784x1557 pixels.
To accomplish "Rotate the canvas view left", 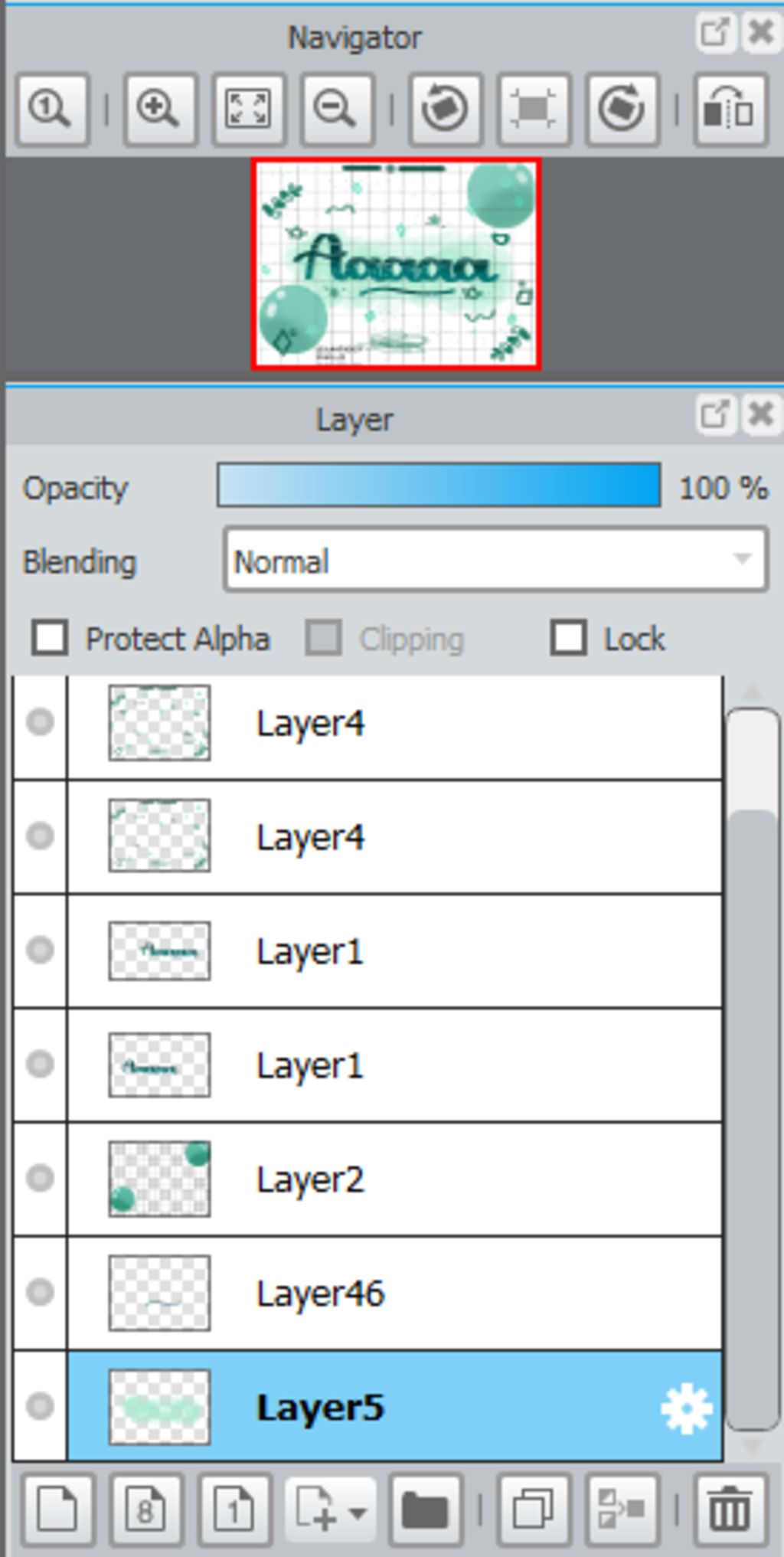I will pos(445,109).
